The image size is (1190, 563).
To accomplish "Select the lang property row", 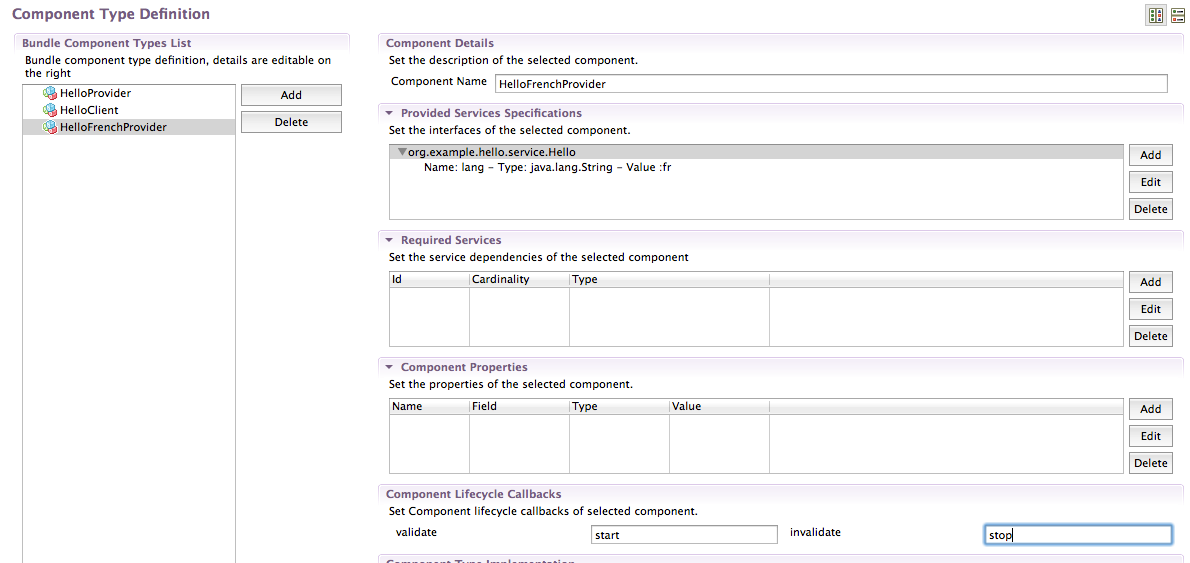I will [x=547, y=167].
